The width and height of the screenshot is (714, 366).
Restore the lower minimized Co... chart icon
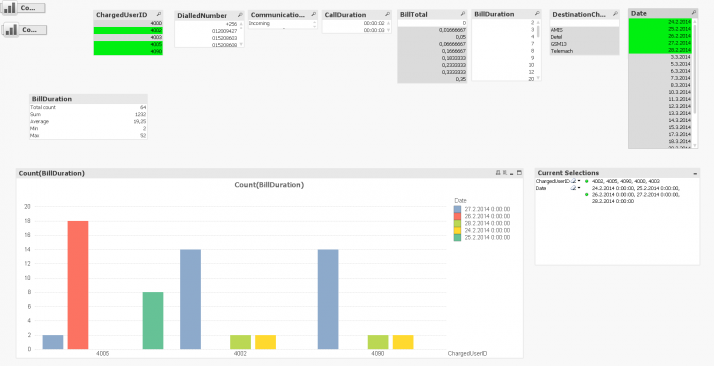pyautogui.click(x=24, y=30)
